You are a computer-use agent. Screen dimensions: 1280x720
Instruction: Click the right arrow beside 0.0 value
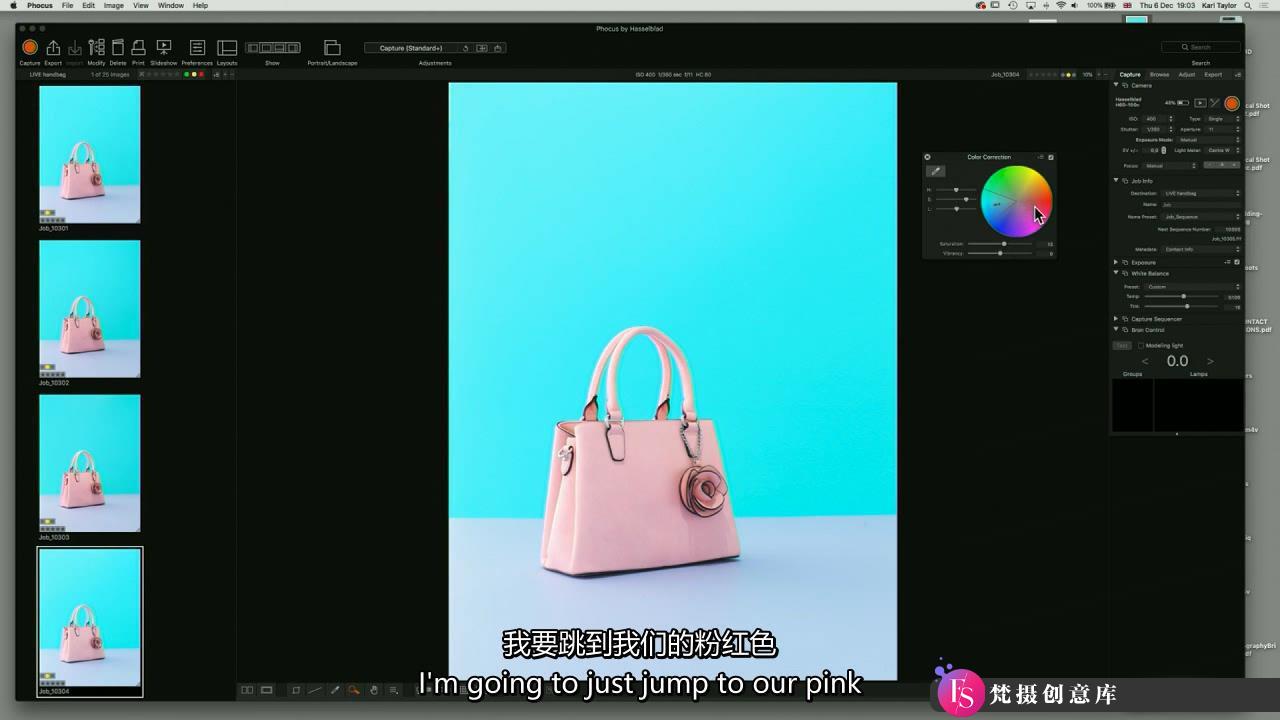point(1210,361)
